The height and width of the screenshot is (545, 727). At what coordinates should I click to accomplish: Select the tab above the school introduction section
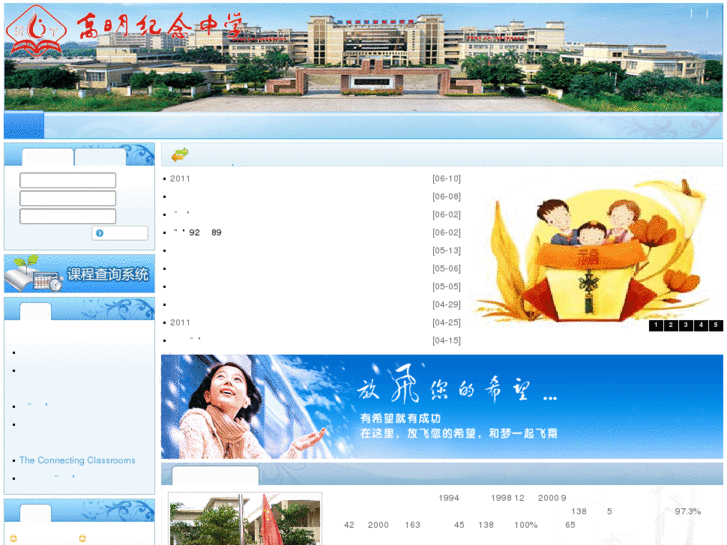tap(215, 475)
